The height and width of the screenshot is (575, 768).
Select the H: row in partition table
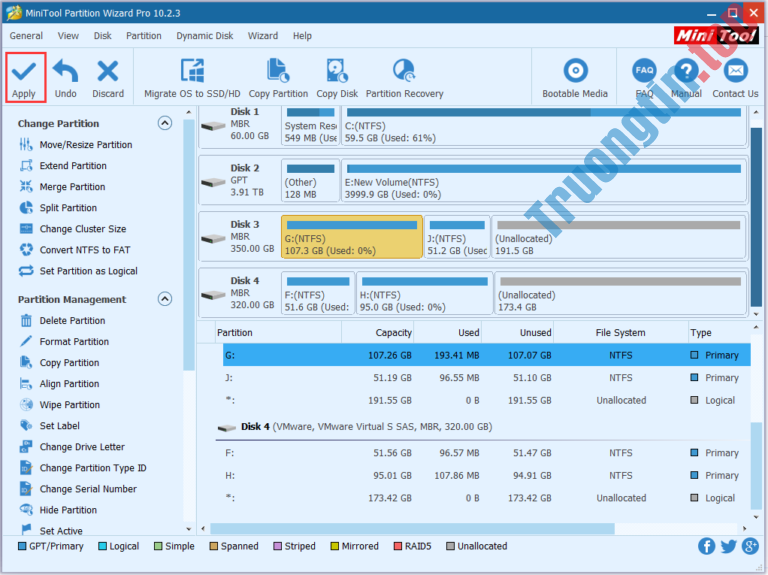coord(486,476)
